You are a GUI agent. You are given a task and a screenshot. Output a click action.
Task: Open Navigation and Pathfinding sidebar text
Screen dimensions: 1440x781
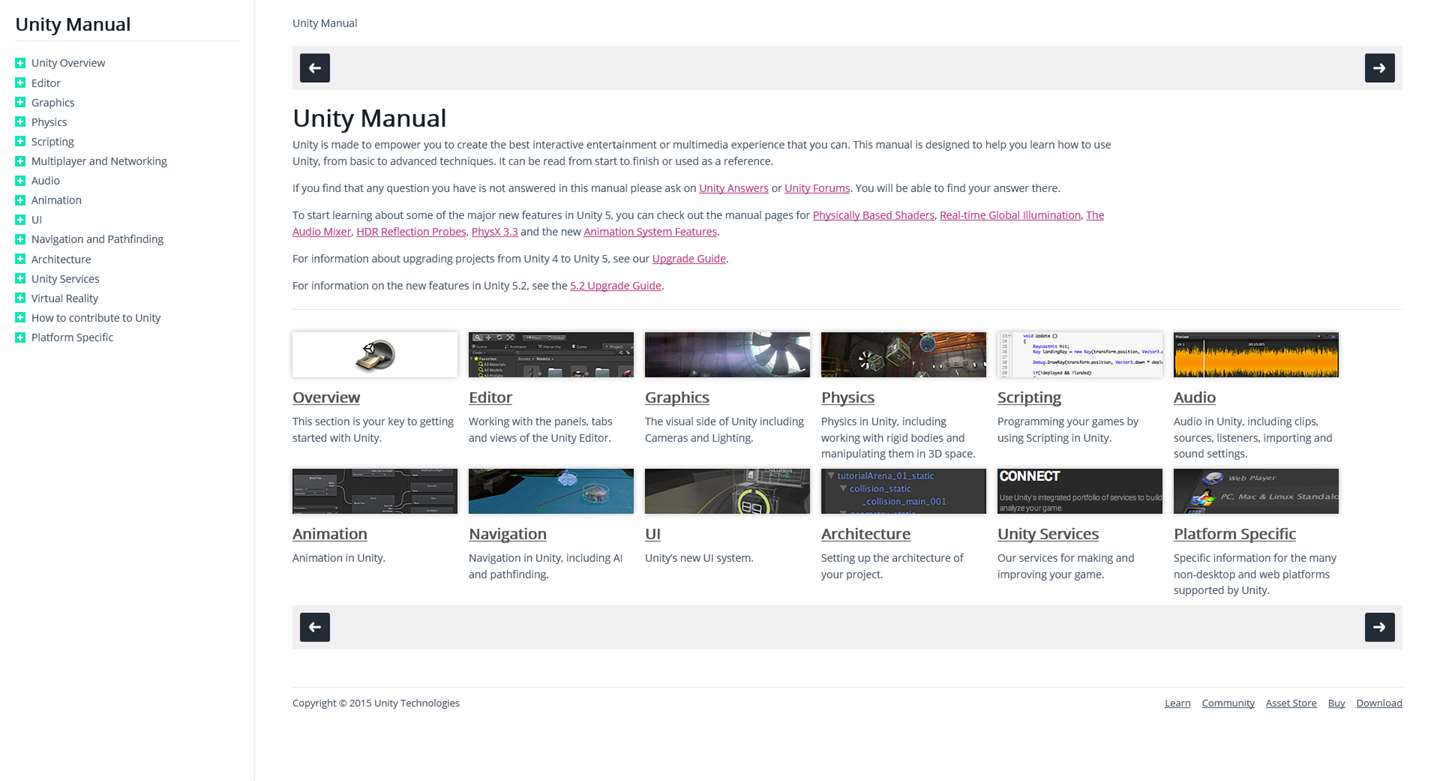pos(97,239)
